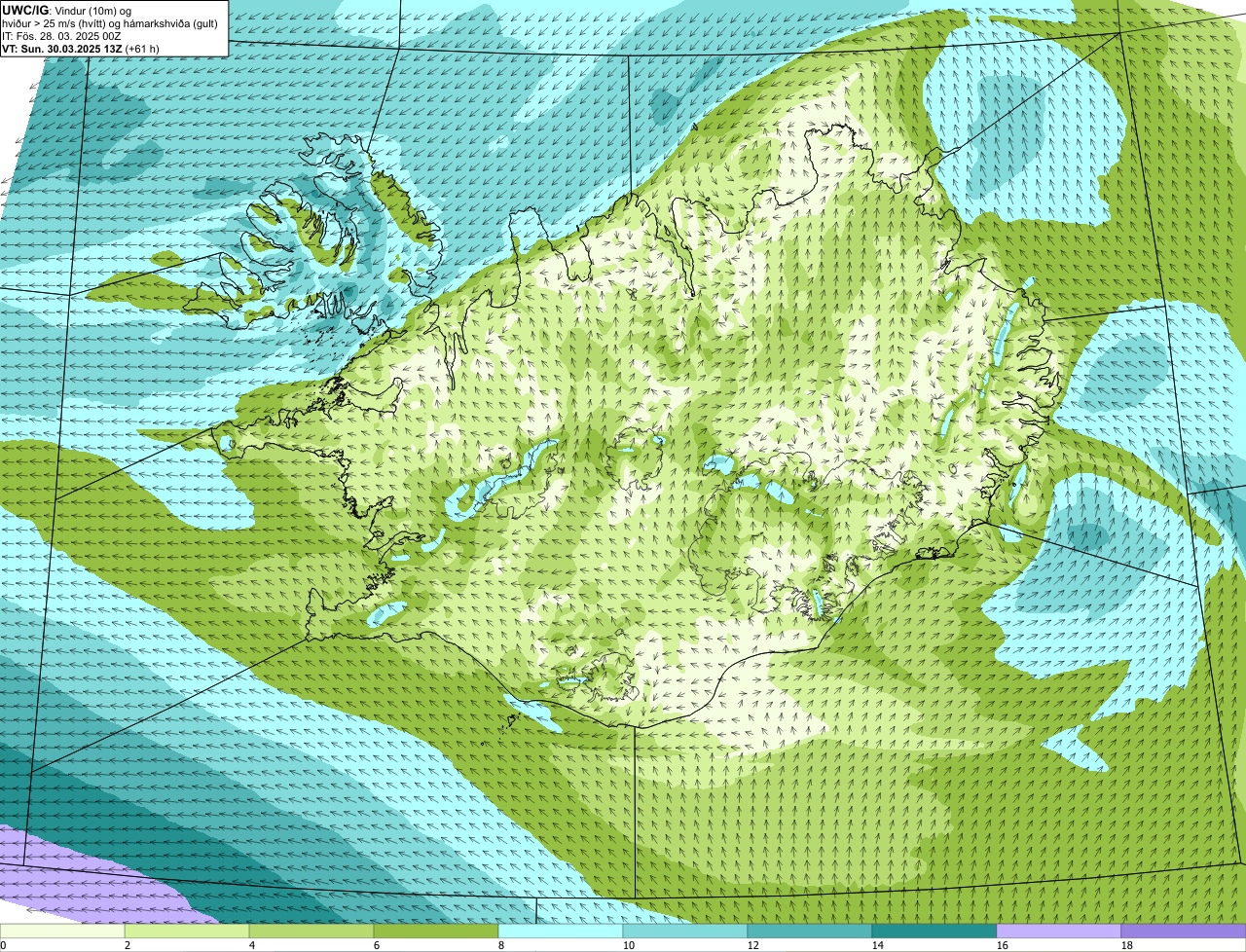Image resolution: width=1246 pixels, height=952 pixels.
Task: Click the purple legend swatch above 18 m/s
Action: coord(1184,931)
